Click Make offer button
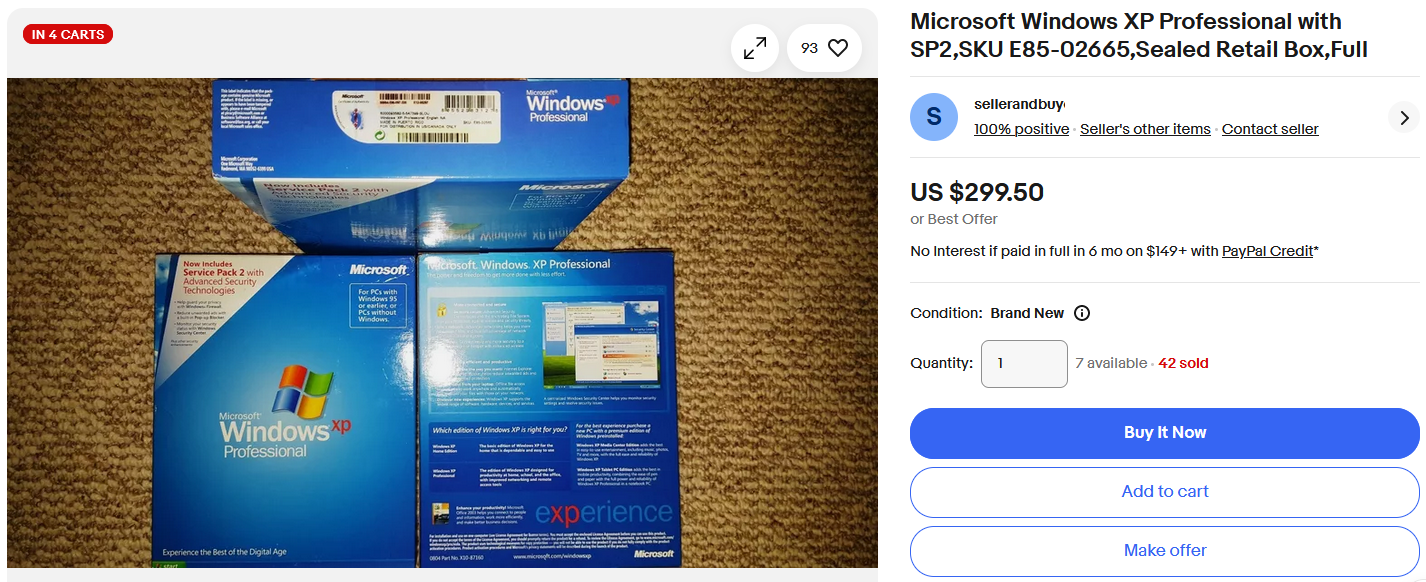1426x582 pixels. (x=1165, y=551)
